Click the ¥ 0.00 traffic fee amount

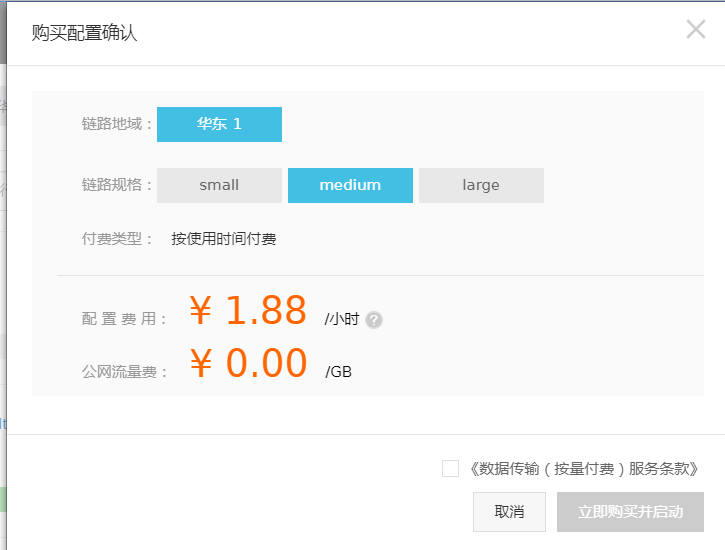coord(247,363)
